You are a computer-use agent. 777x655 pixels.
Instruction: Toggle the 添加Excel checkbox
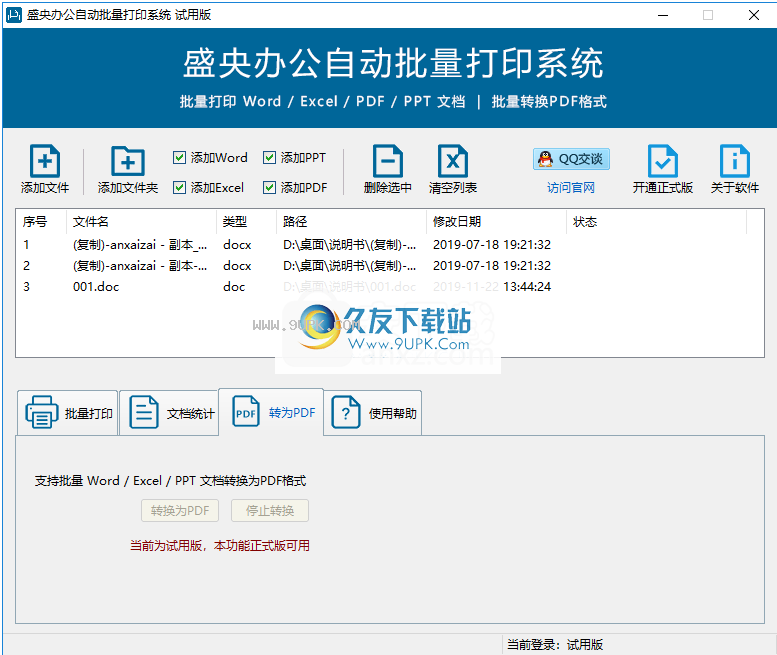click(x=179, y=188)
